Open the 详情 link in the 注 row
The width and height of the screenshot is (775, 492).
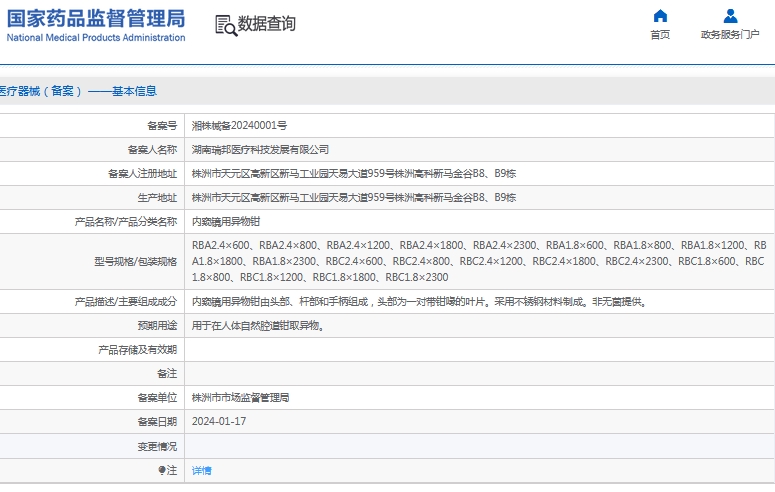(x=202, y=471)
